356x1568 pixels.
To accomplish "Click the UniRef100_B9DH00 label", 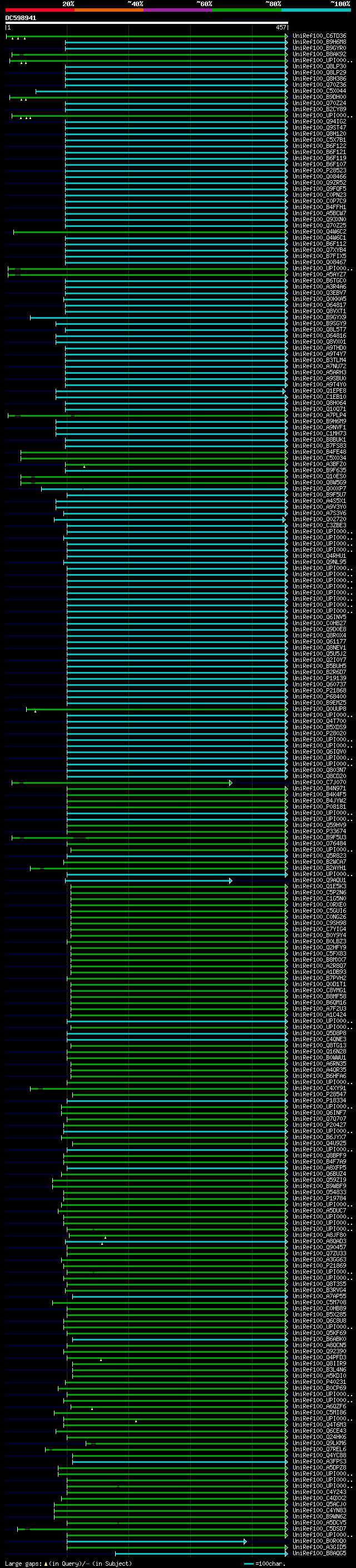I will [319, 97].
